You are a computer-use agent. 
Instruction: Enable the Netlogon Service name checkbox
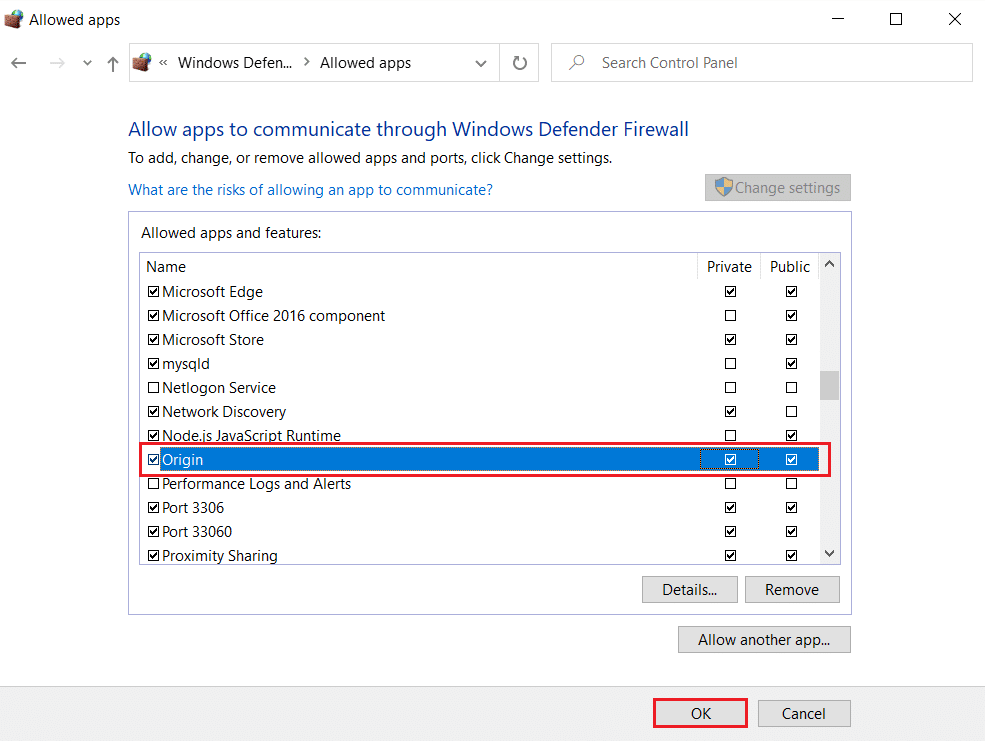tap(153, 387)
